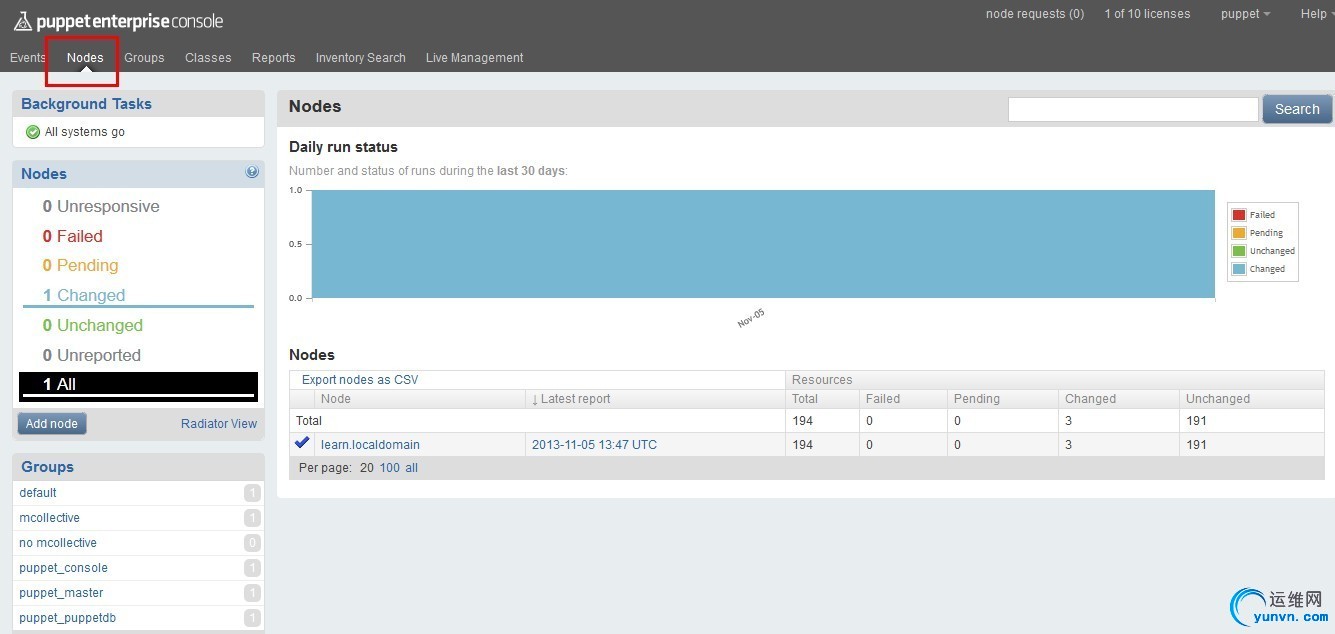Open the Reports tab
The image size is (1335, 634).
pos(273,58)
